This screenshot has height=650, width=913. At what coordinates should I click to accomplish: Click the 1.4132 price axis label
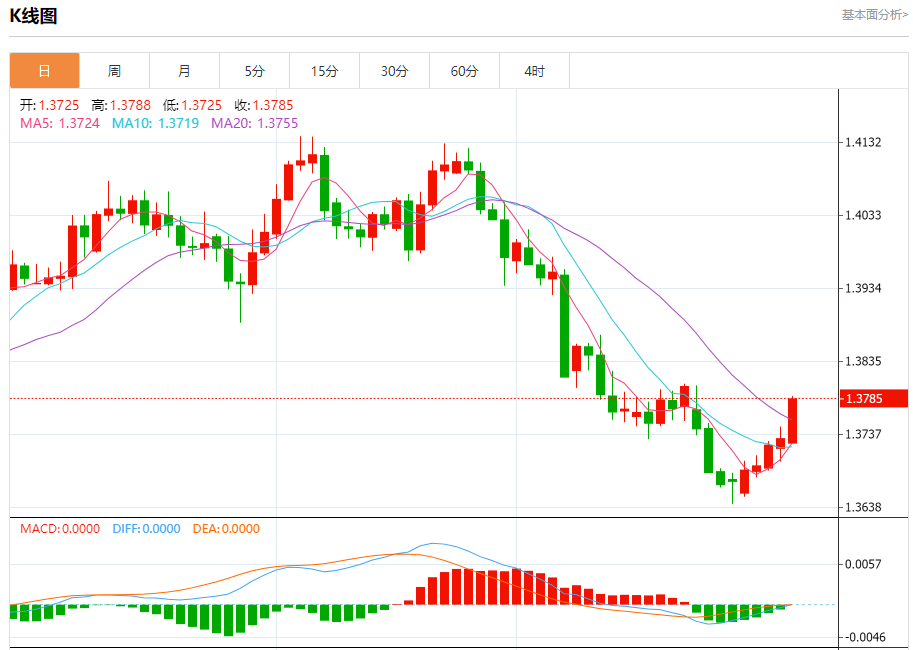864,143
